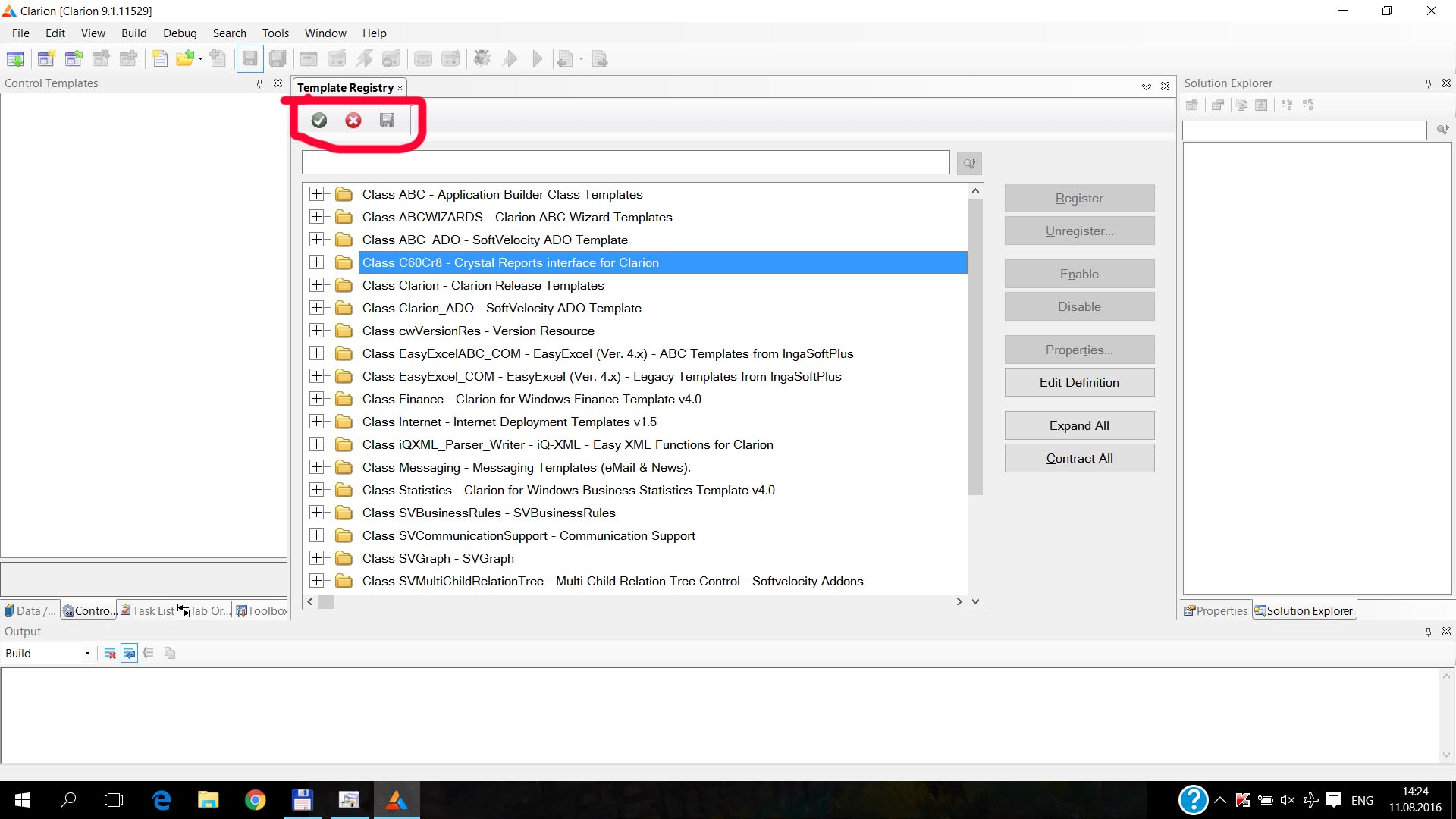Open the Build output source dropdown
Image resolution: width=1456 pixels, height=819 pixels.
[87, 654]
